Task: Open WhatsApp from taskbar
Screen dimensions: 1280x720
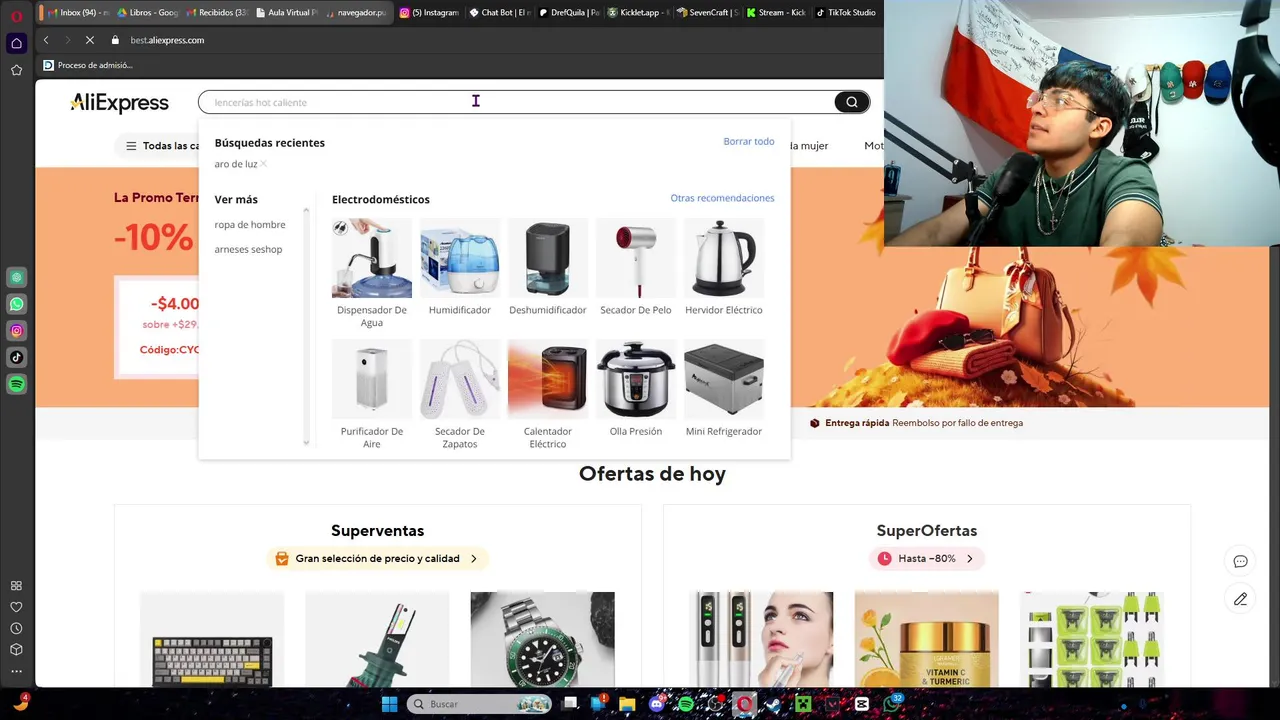Action: pos(892,704)
